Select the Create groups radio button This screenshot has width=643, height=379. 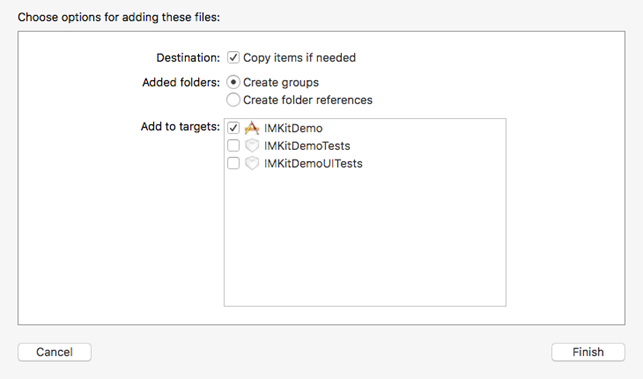coord(233,82)
